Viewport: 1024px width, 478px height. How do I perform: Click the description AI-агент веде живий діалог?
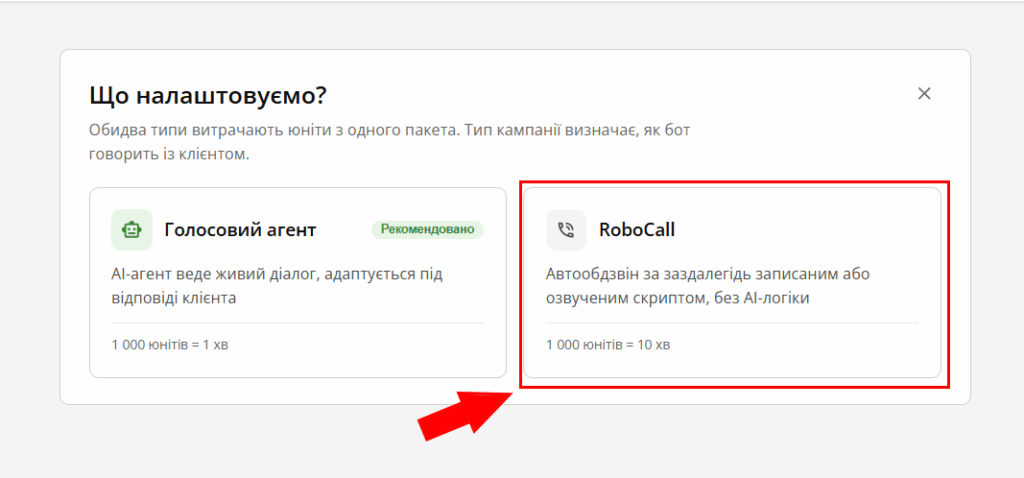click(x=277, y=286)
